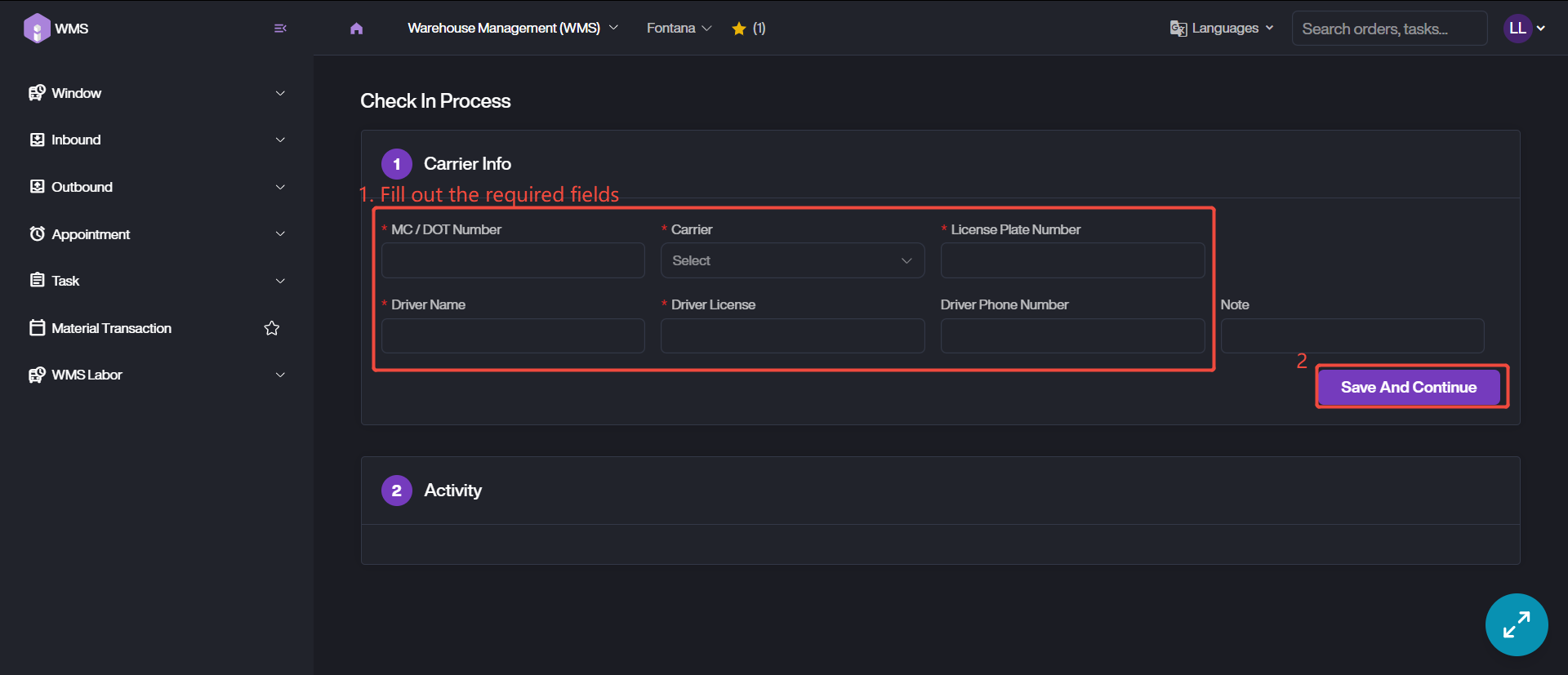This screenshot has width=1568, height=675.
Task: Expand the WMS Labor menu
Action: point(157,375)
